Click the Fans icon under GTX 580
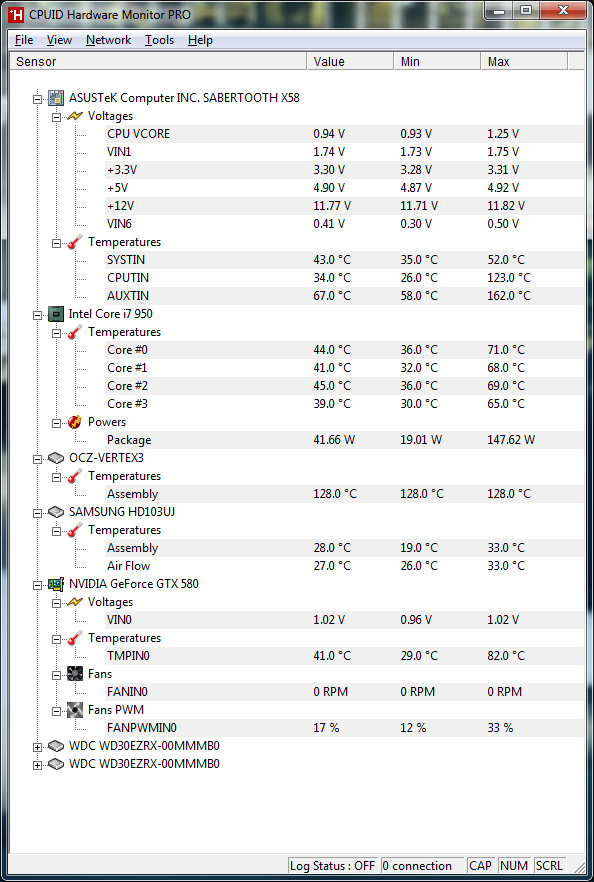 [x=75, y=674]
